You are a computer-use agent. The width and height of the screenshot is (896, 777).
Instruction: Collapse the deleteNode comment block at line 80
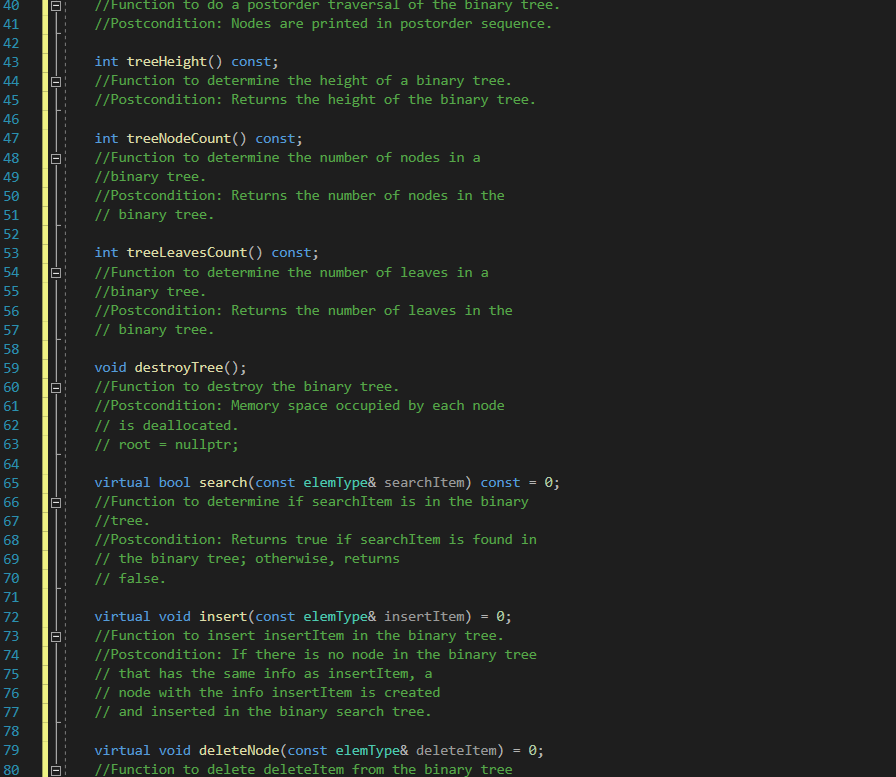coord(57,769)
